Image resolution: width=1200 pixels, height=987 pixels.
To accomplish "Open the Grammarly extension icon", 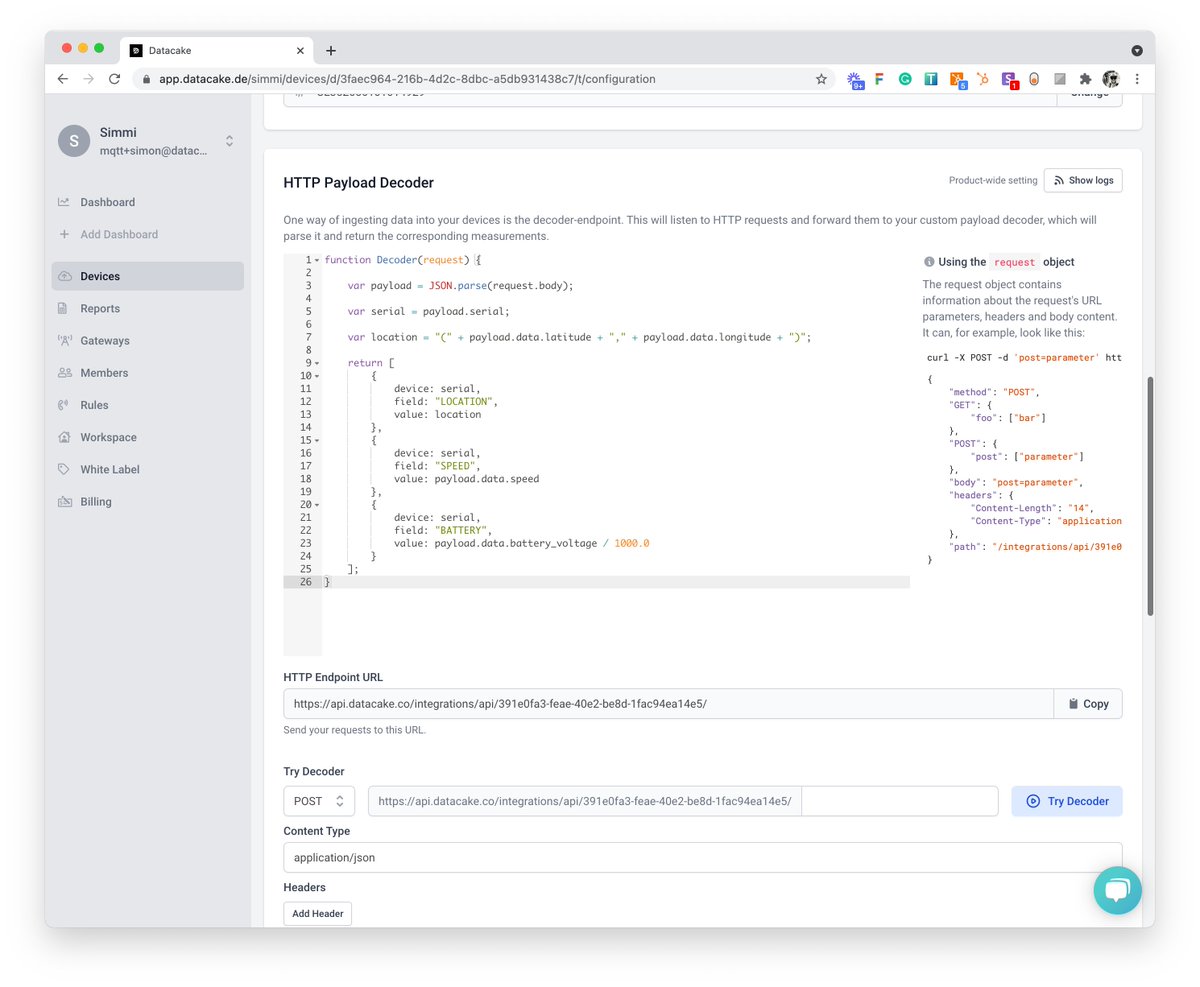I will 905,79.
